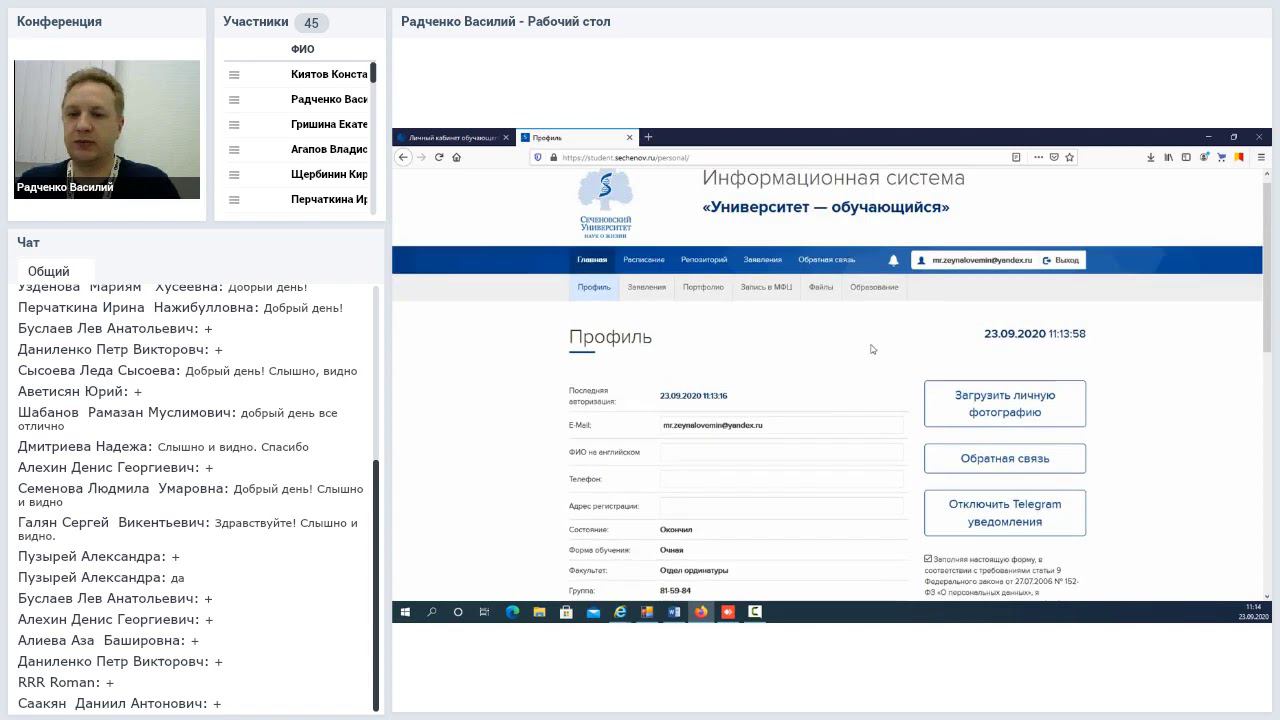Click the participant count badge 45
The image size is (1280, 720).
[x=311, y=22]
